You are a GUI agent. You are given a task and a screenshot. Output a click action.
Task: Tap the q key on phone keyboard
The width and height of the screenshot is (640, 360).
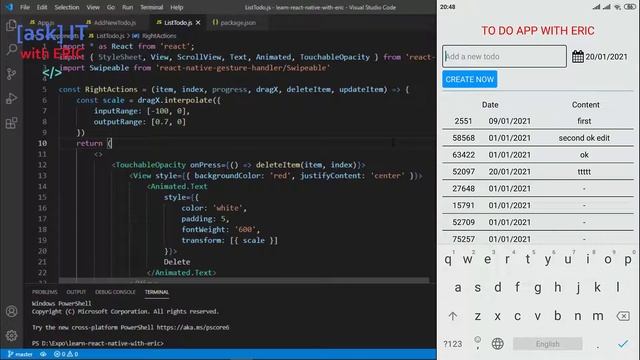[448, 260]
